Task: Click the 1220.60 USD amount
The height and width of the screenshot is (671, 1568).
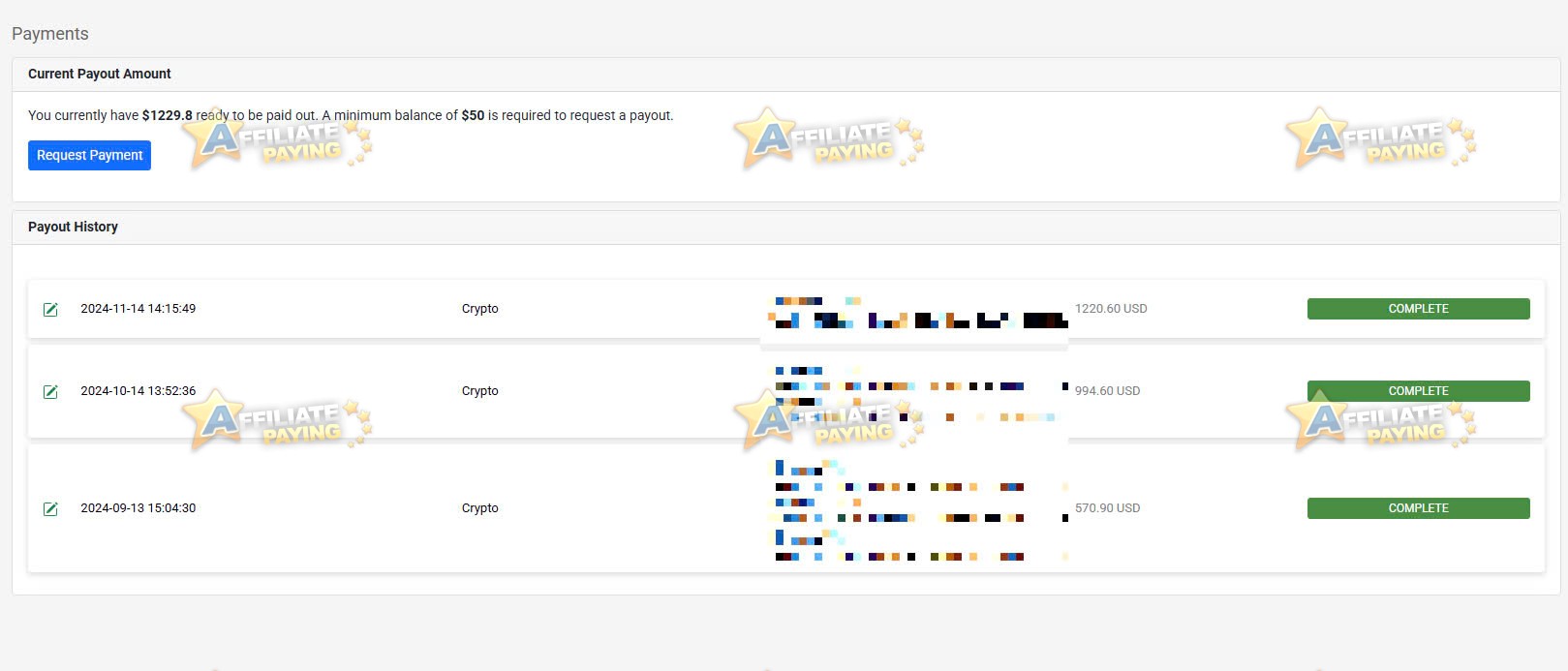Action: tap(1111, 309)
